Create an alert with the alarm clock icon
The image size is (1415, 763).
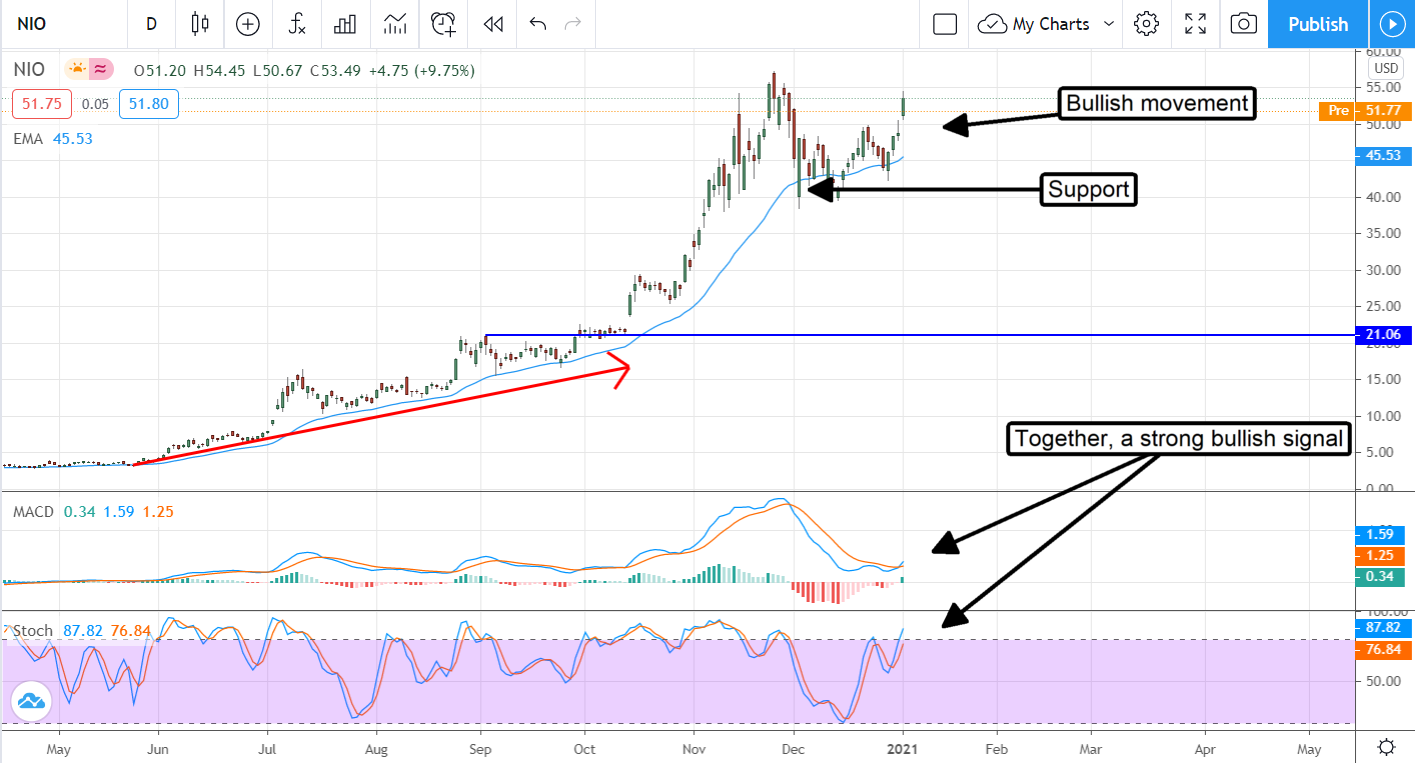pyautogui.click(x=443, y=24)
